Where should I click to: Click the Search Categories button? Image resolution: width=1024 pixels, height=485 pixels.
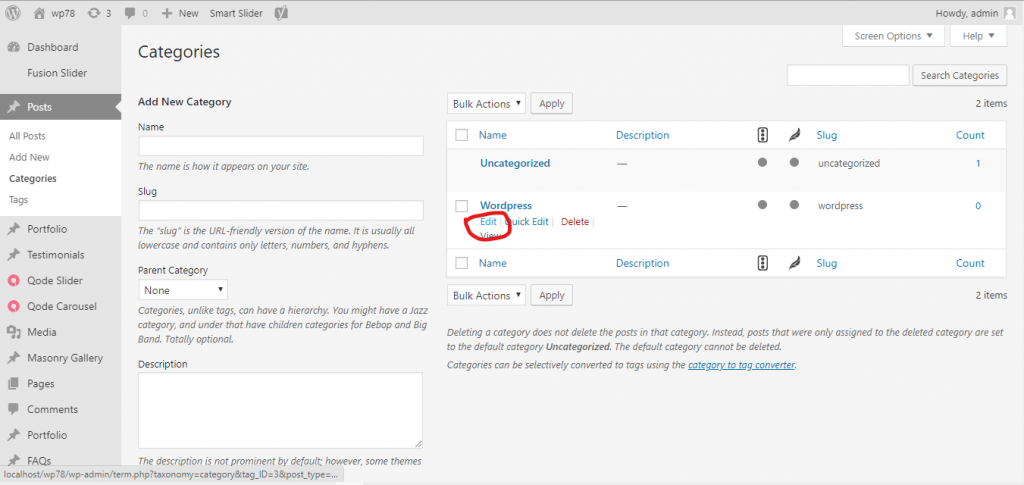click(959, 75)
